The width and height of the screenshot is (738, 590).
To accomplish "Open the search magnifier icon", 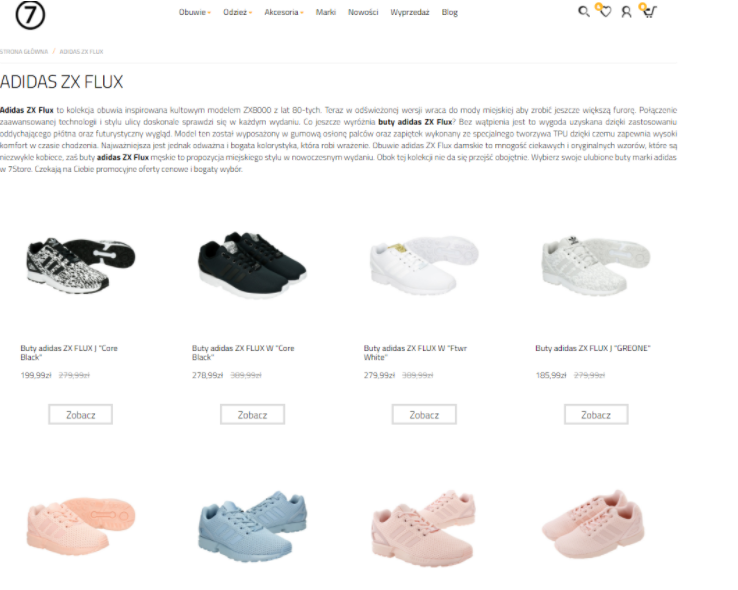I will pyautogui.click(x=584, y=12).
